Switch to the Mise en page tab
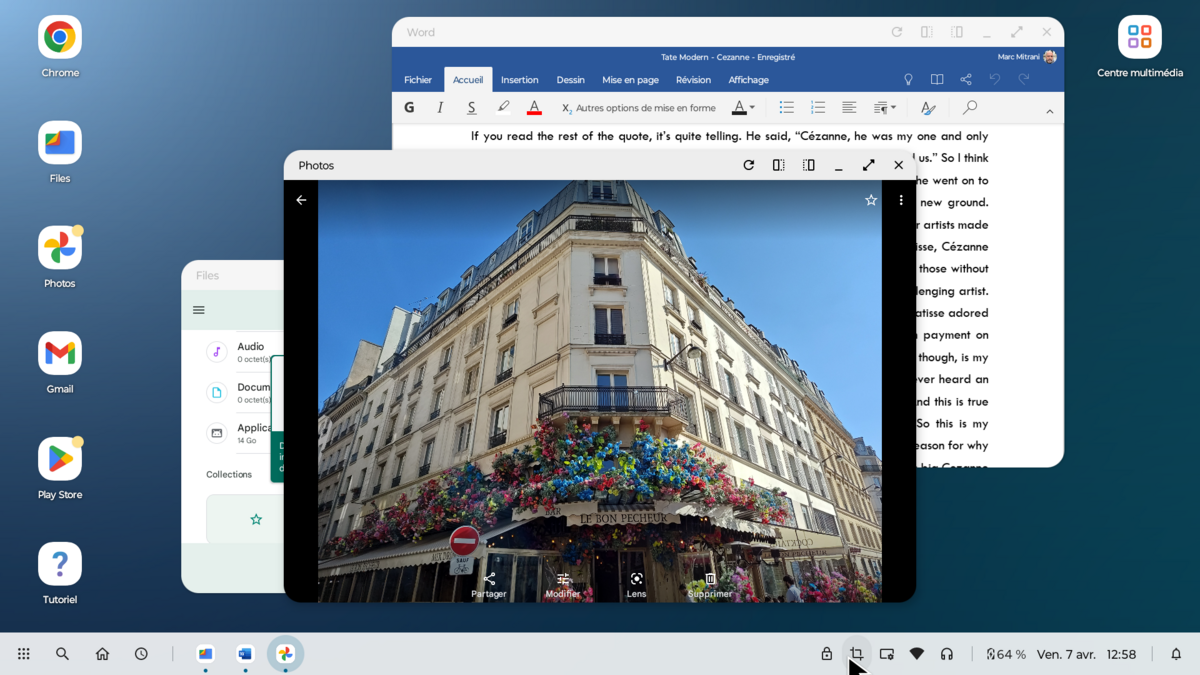The width and height of the screenshot is (1200, 675). tap(630, 80)
